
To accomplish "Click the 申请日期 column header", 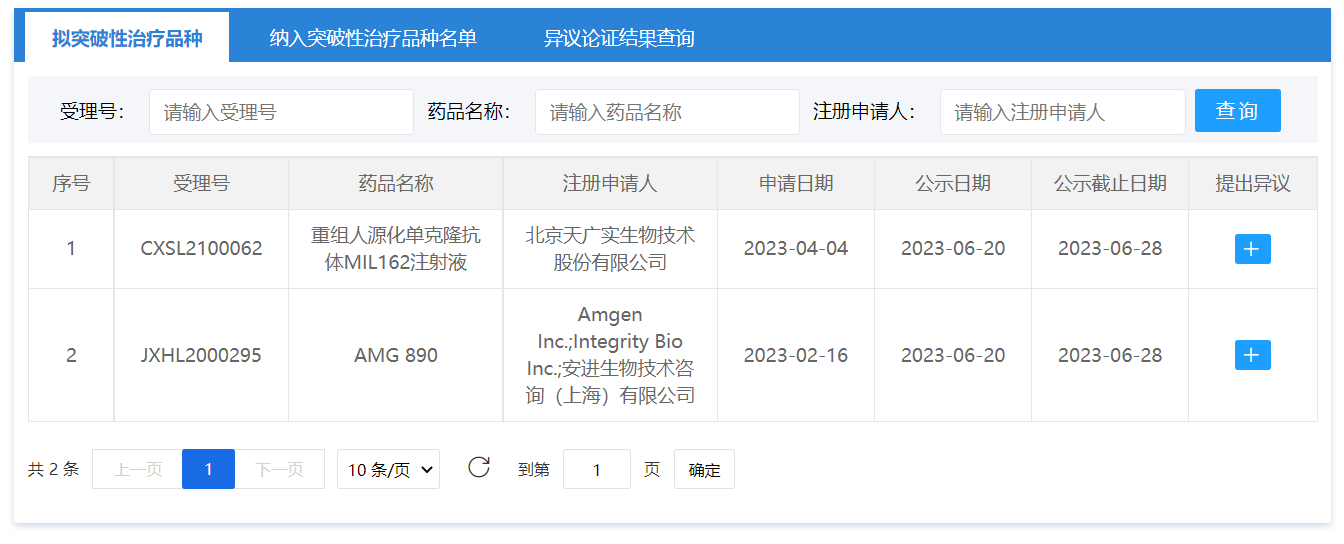I will click(796, 184).
